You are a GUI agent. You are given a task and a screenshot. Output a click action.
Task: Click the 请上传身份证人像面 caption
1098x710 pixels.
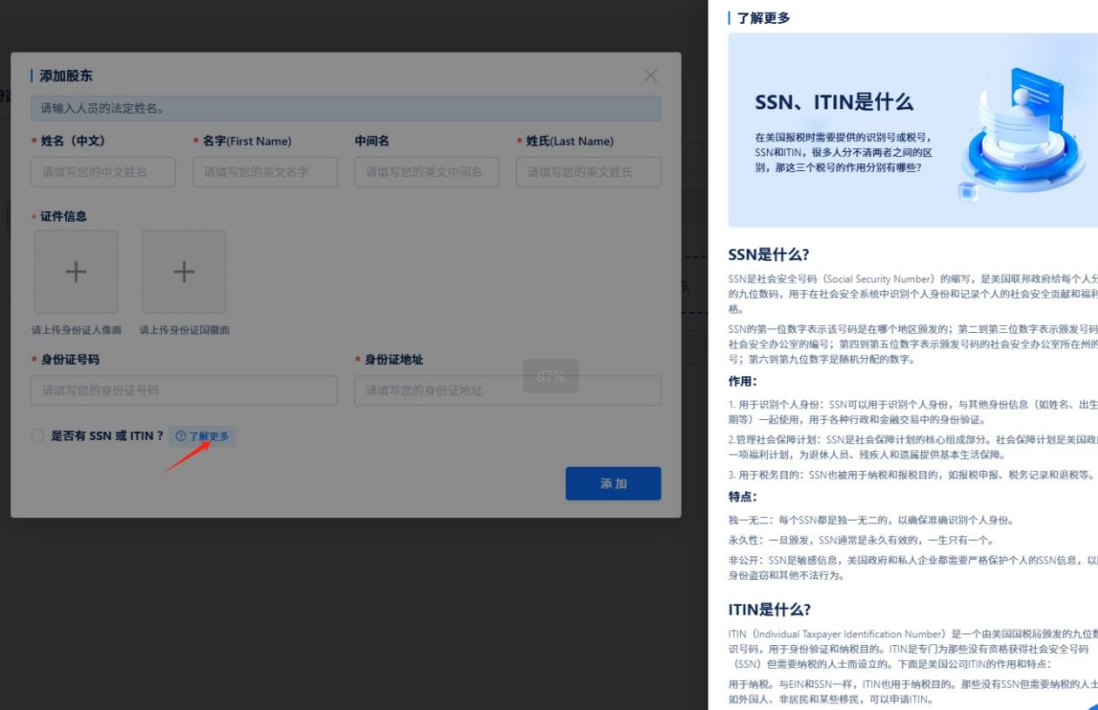click(76, 330)
